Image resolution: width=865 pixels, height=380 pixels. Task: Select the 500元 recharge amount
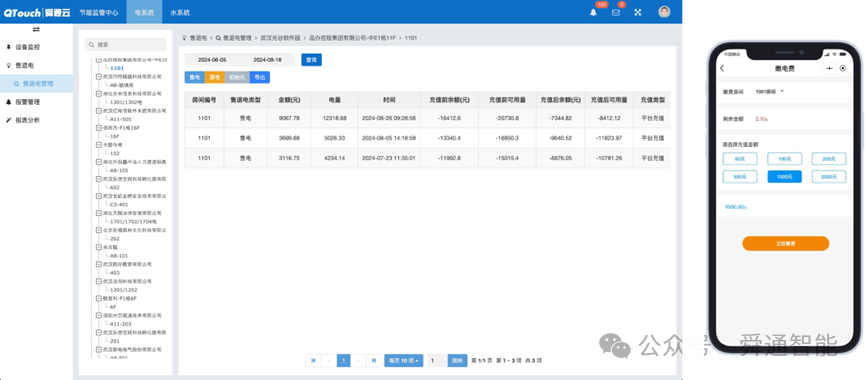[x=740, y=177]
